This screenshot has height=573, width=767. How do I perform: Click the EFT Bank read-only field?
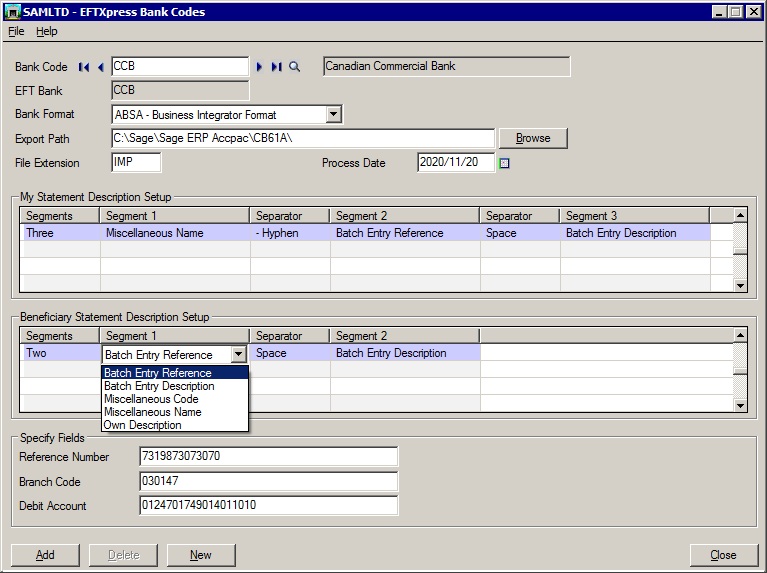(x=180, y=90)
